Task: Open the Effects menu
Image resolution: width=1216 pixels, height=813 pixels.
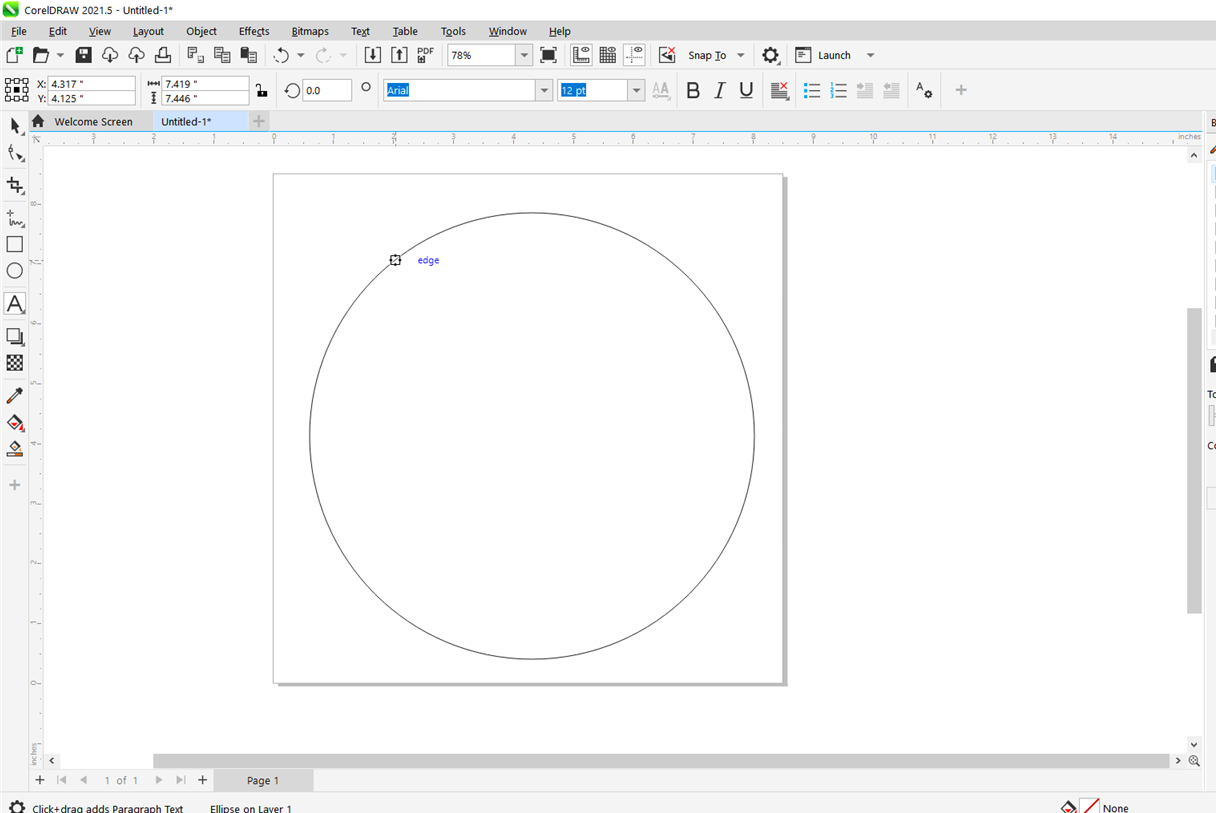Action: [253, 31]
